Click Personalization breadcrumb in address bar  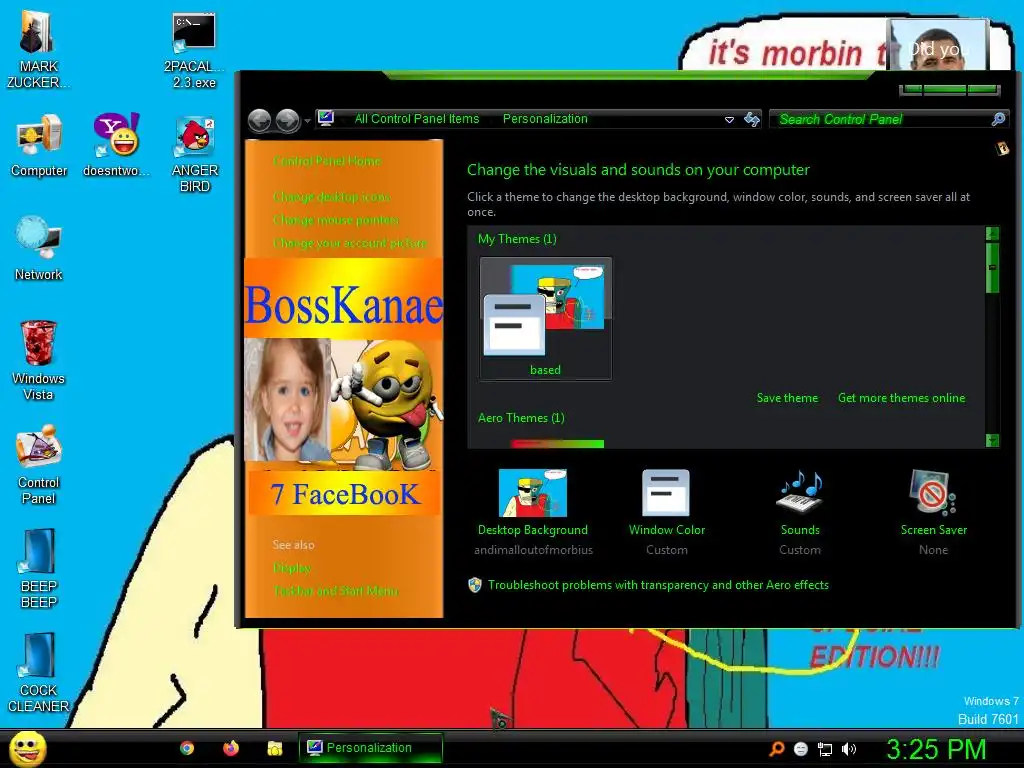pos(545,119)
